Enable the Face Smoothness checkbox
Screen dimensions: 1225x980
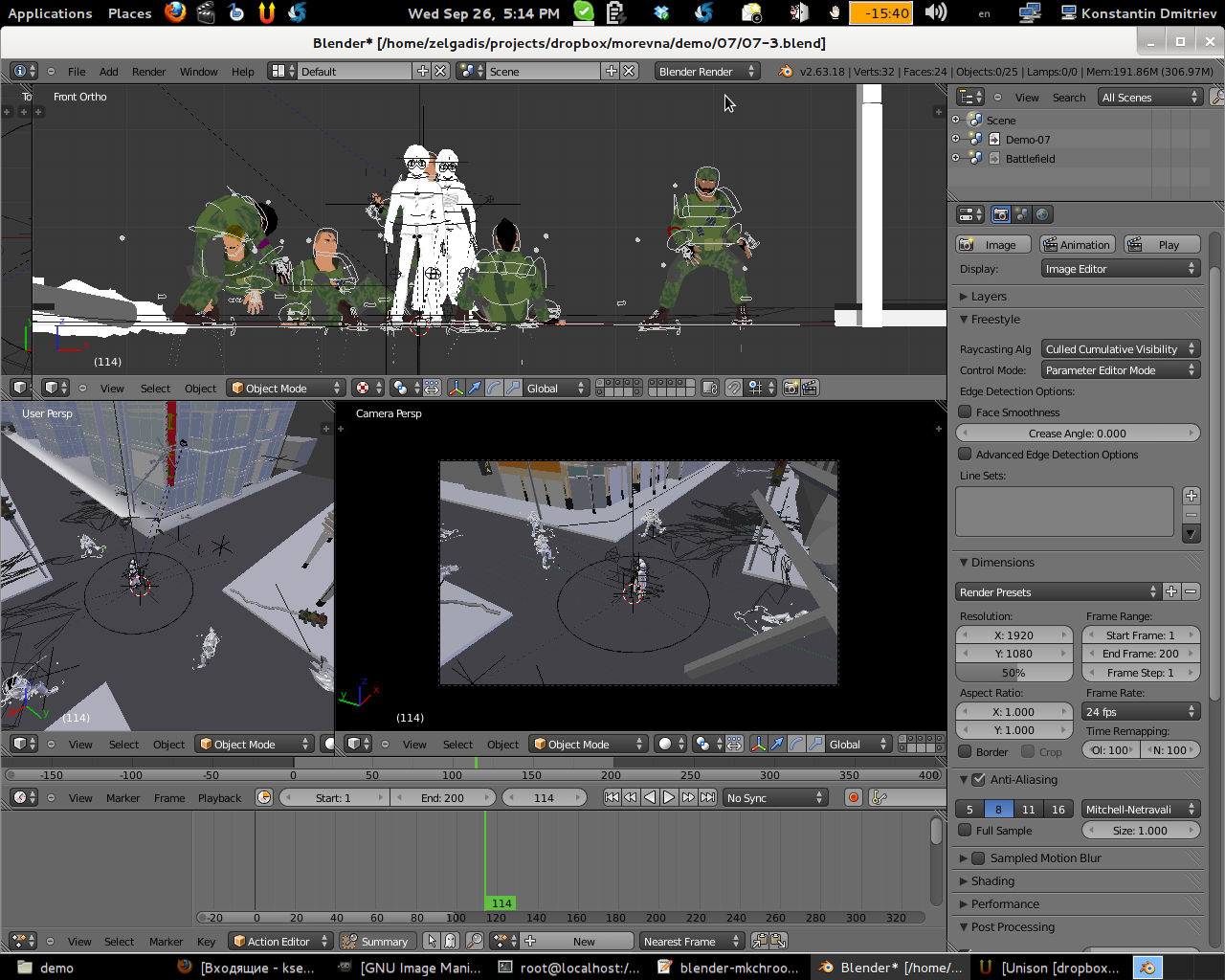point(966,410)
